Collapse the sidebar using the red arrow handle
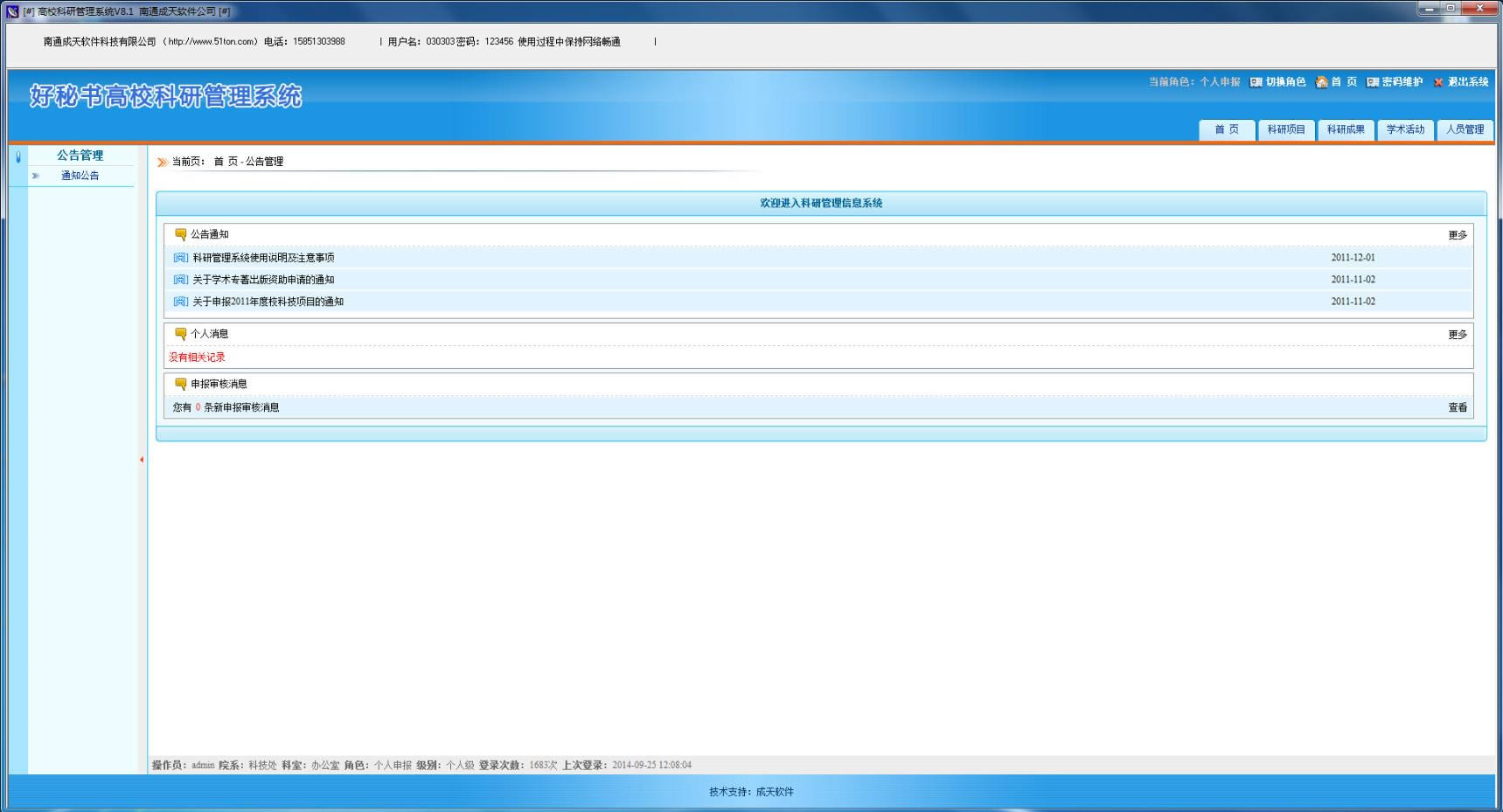Screen dimensions: 1503x812 pos(142,460)
